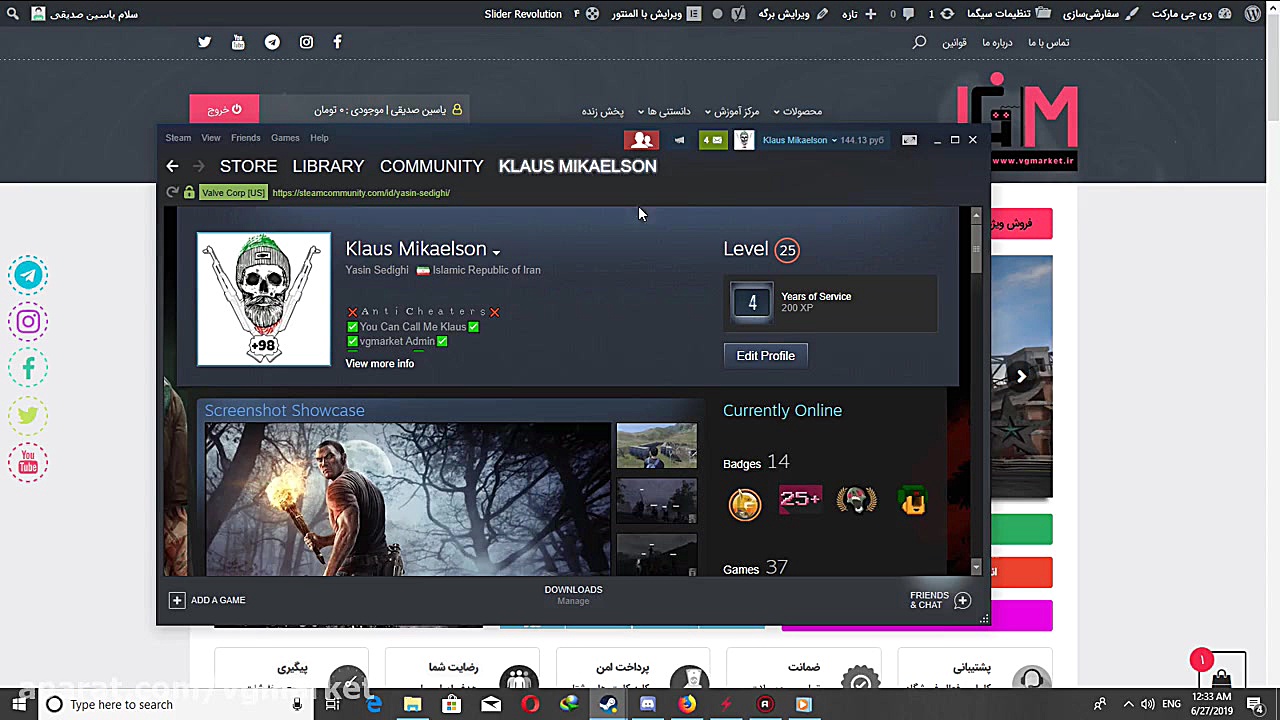
Task: Open Steam from the Windows taskbar
Action: 609,704
